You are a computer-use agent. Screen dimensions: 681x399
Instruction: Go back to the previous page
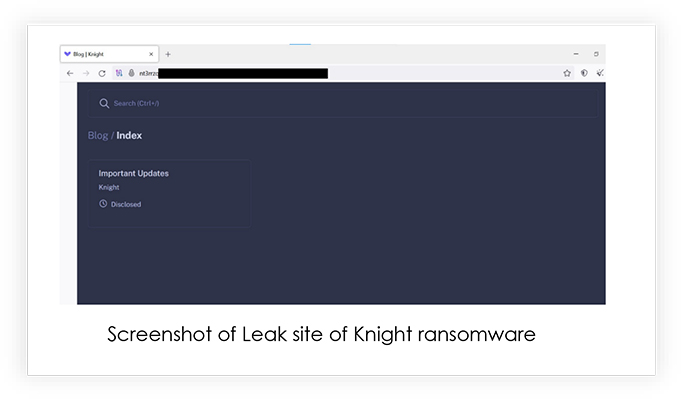coord(70,73)
